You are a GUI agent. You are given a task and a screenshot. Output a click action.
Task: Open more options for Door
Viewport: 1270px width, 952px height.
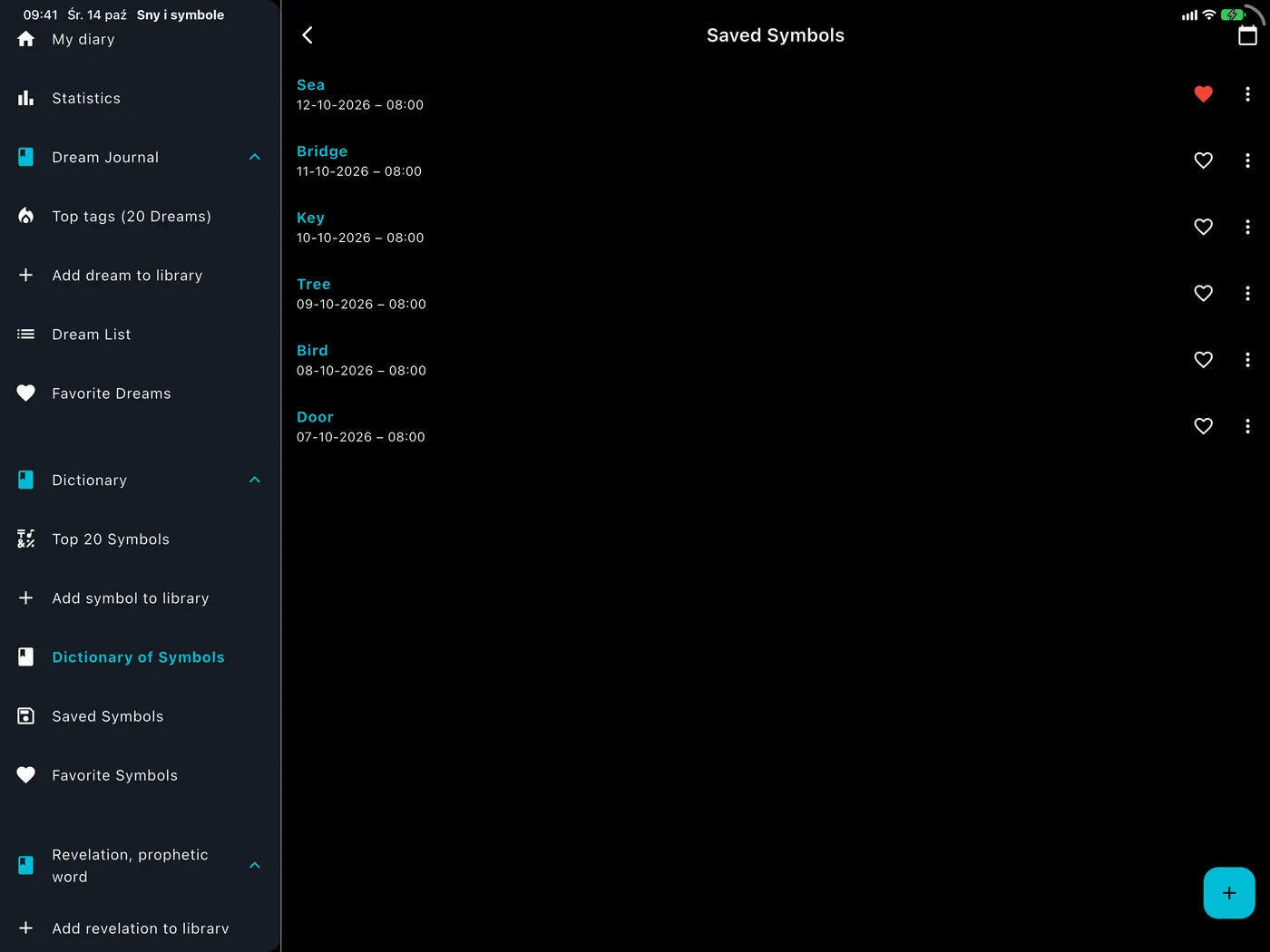tap(1247, 426)
